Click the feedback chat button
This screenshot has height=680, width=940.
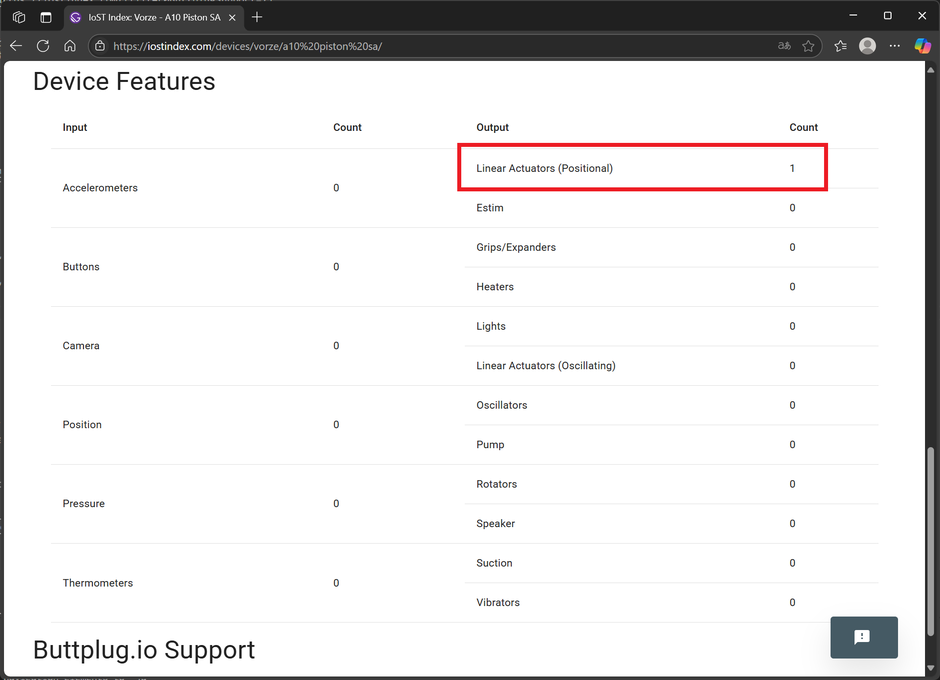click(x=864, y=637)
